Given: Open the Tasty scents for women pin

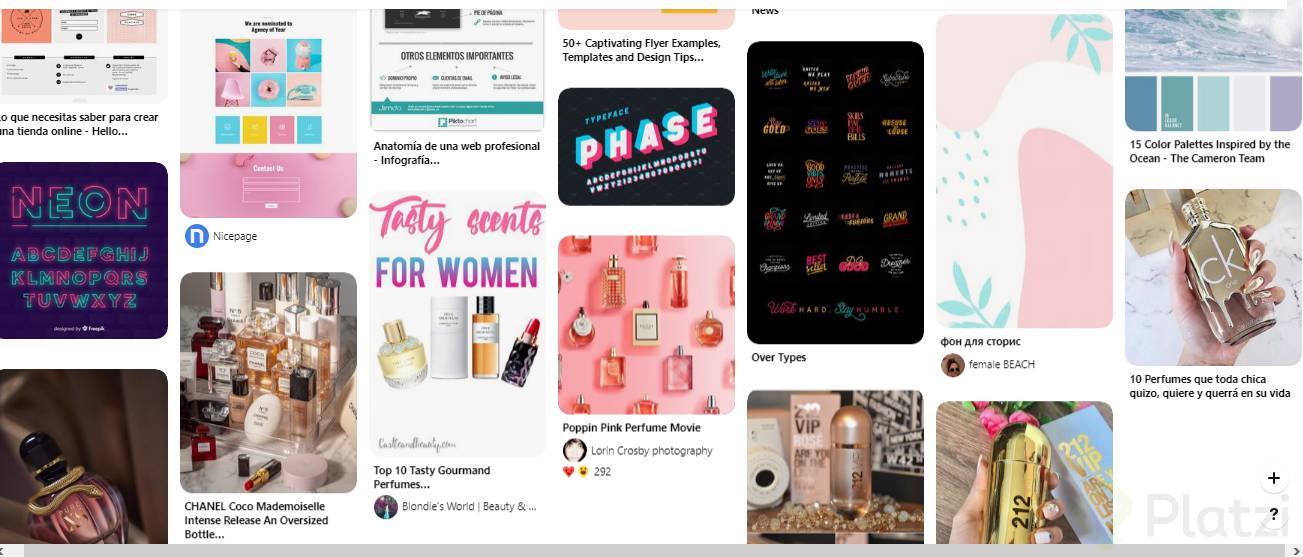Looking at the screenshot, I should tap(458, 324).
